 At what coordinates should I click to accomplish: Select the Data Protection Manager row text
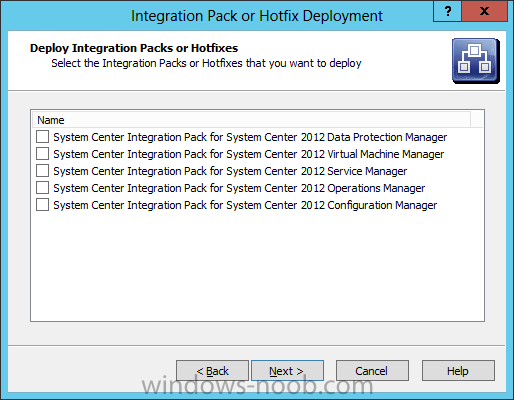(250, 137)
